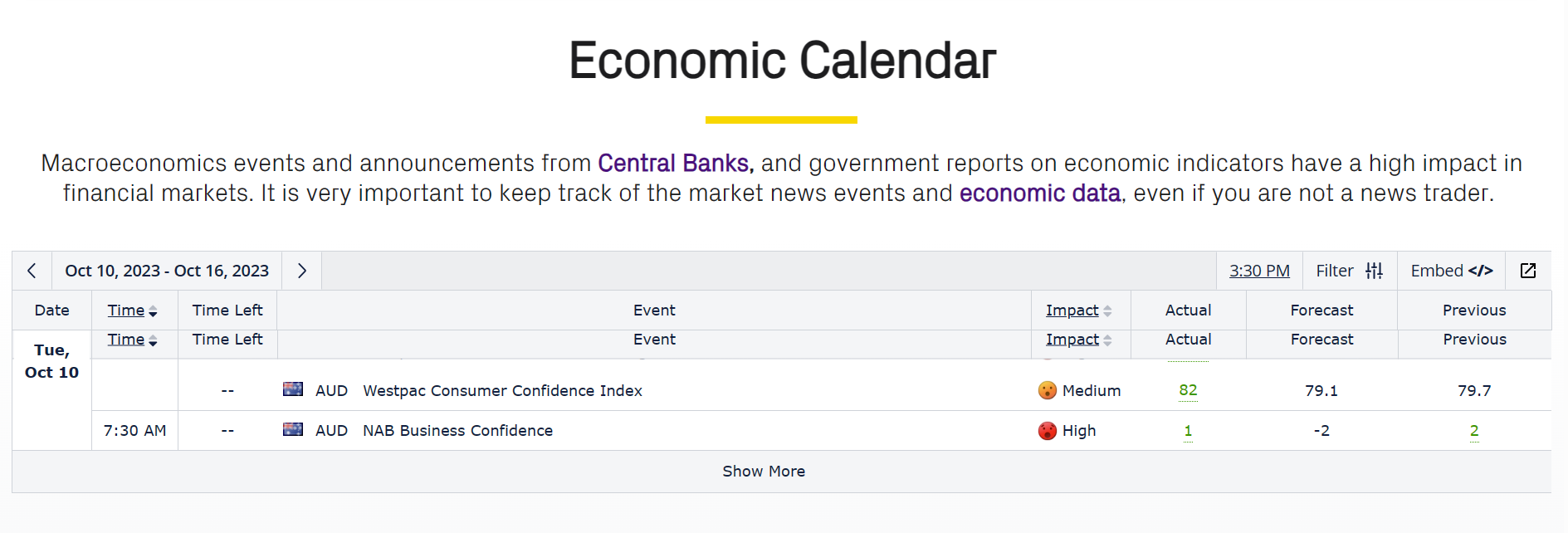Select the NAB Business Confidence event
Viewport: 1568px width, 533px height.
[457, 430]
